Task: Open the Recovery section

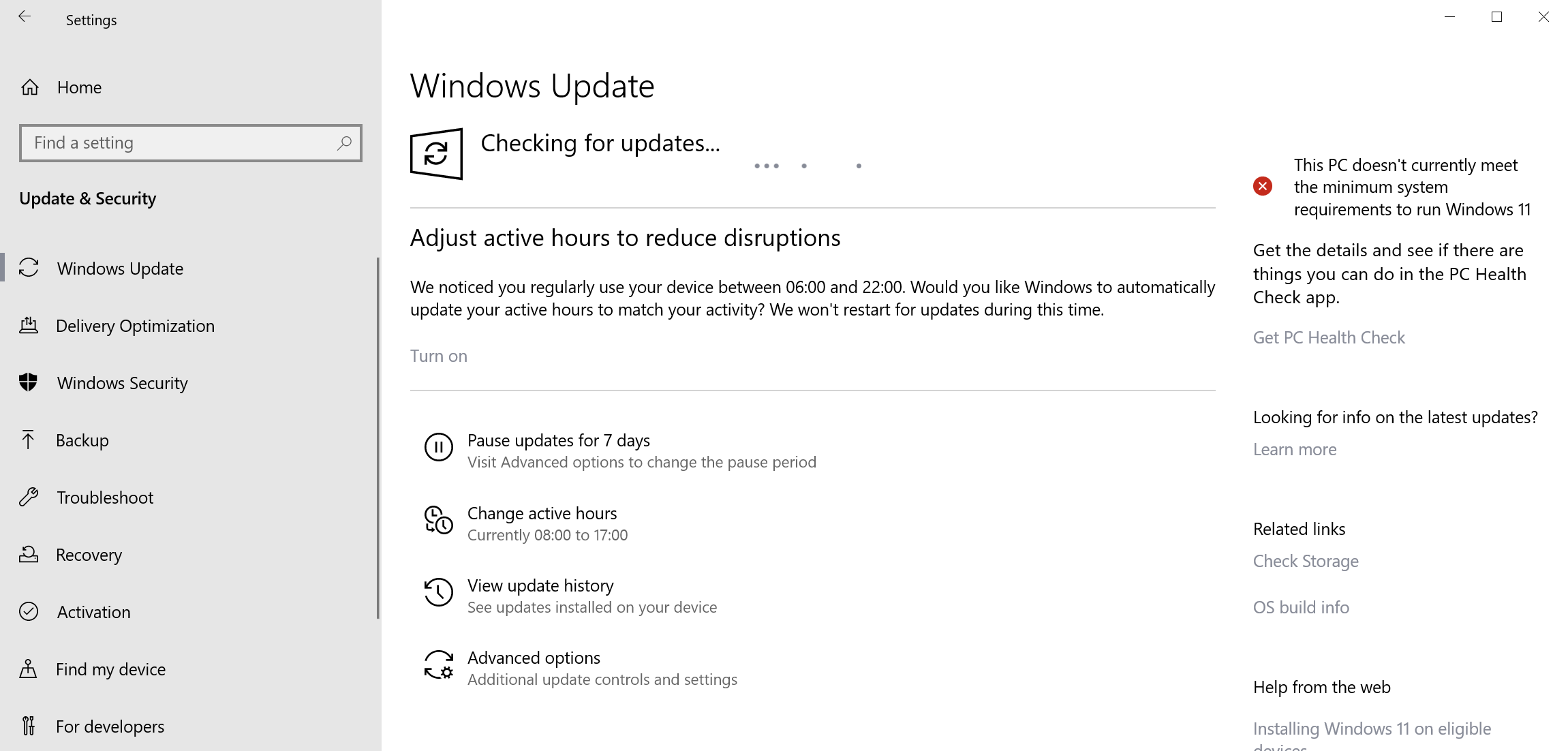Action: pyautogui.click(x=89, y=554)
